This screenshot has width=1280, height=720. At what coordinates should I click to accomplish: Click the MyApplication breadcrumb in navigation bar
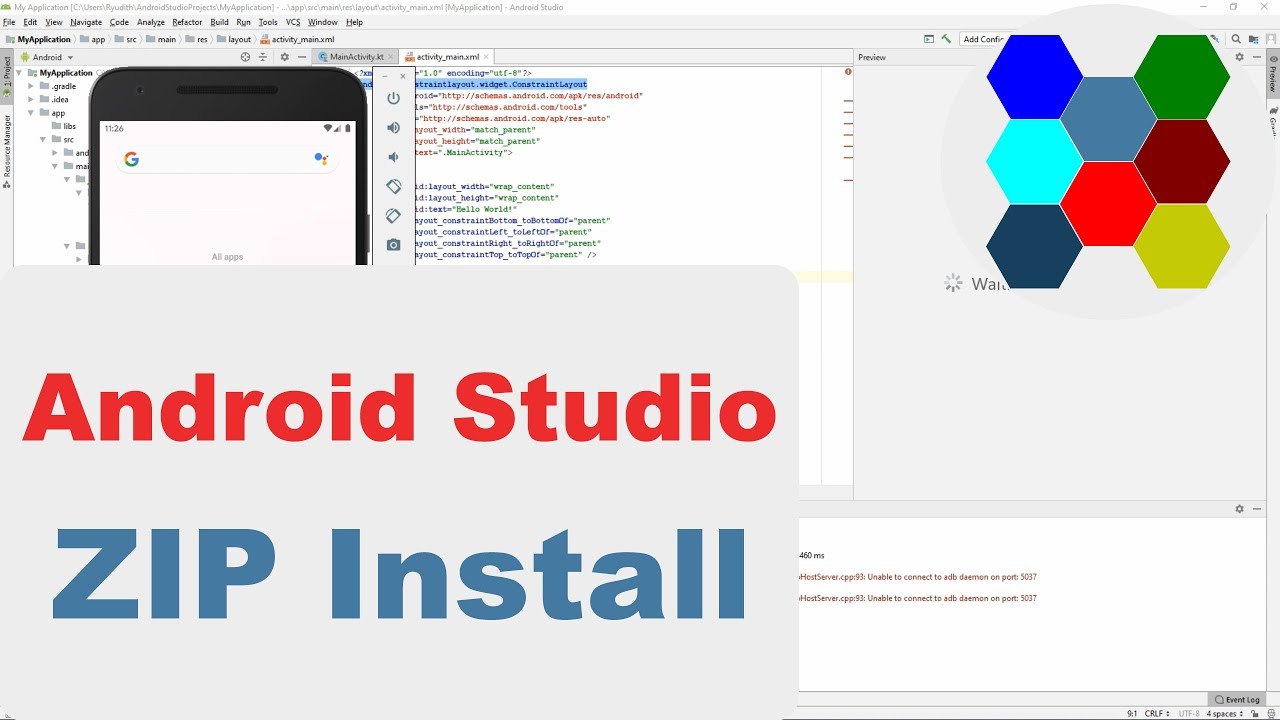point(37,40)
